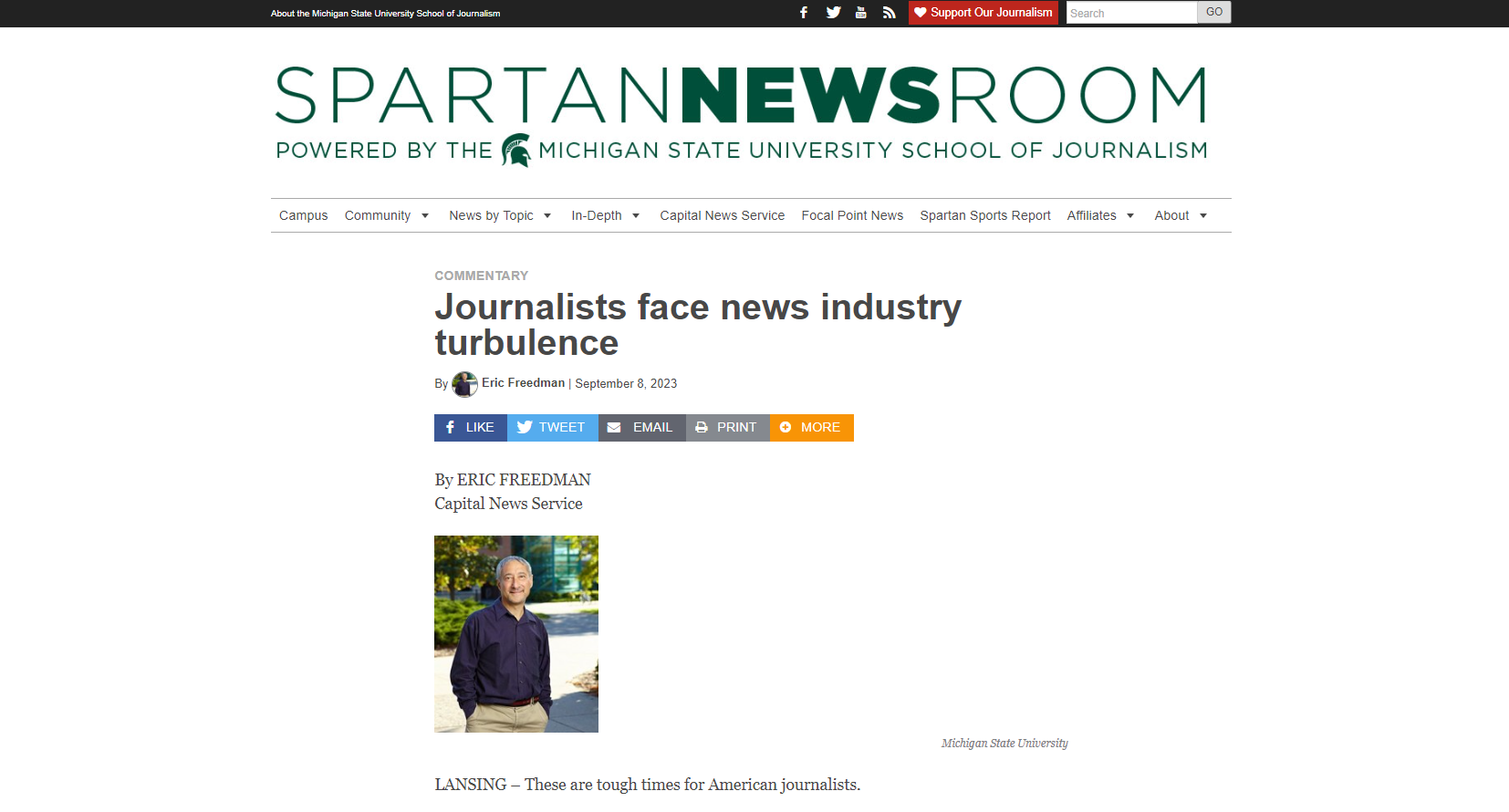
Task: Share article via EMAIL button
Action: 642,428
